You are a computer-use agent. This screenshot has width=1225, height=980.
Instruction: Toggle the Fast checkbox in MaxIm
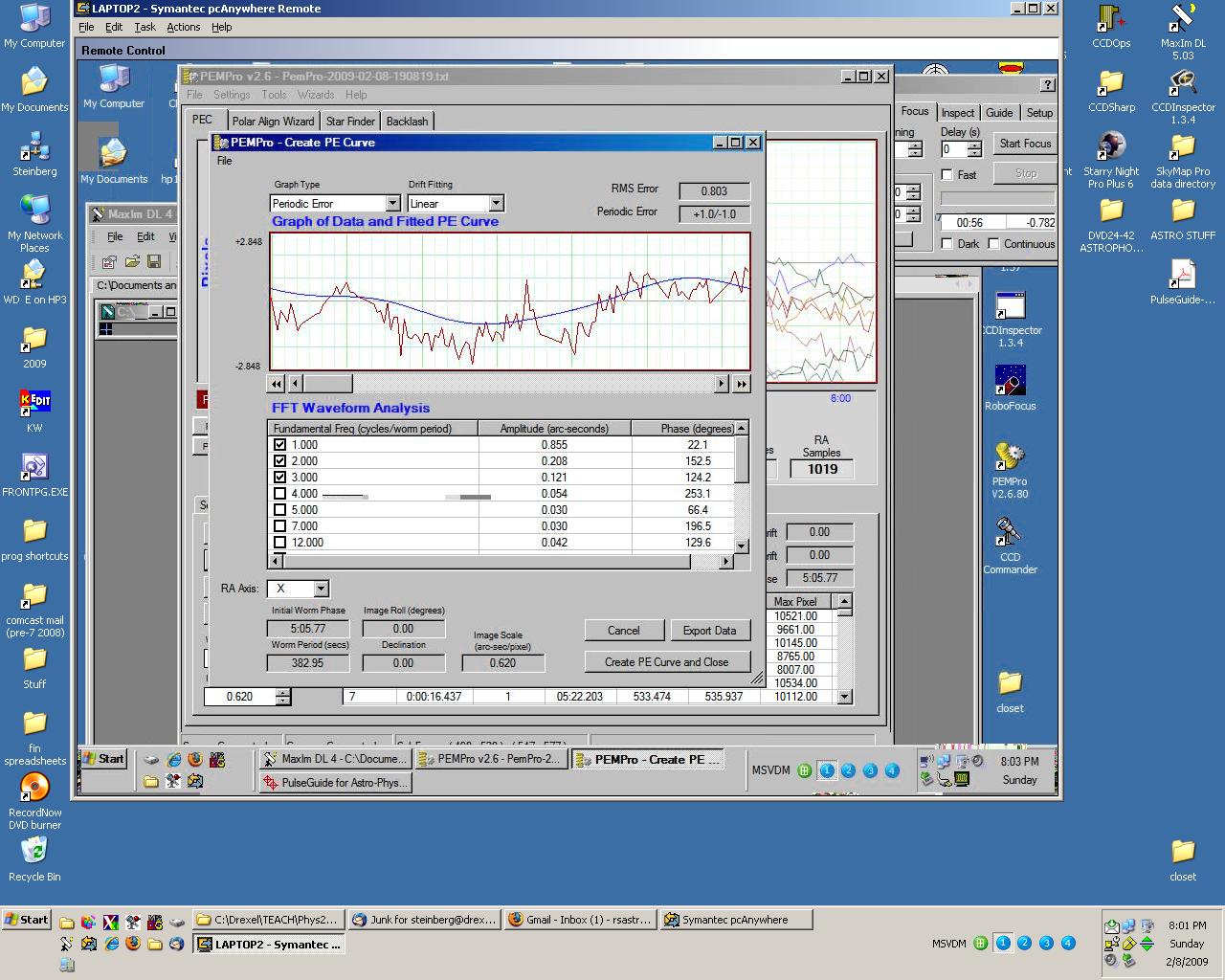(947, 175)
